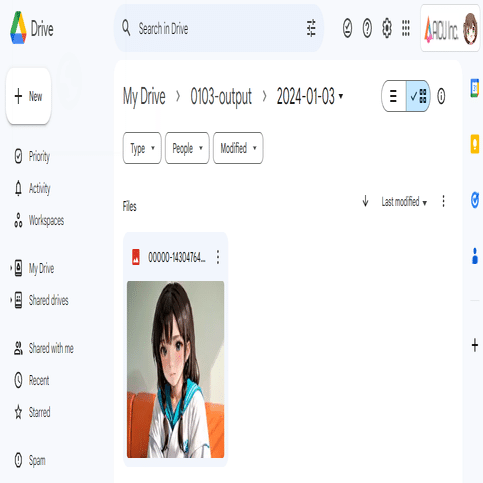483x483 pixels.
Task: Reverse sort direction arrow
Action: tap(365, 201)
